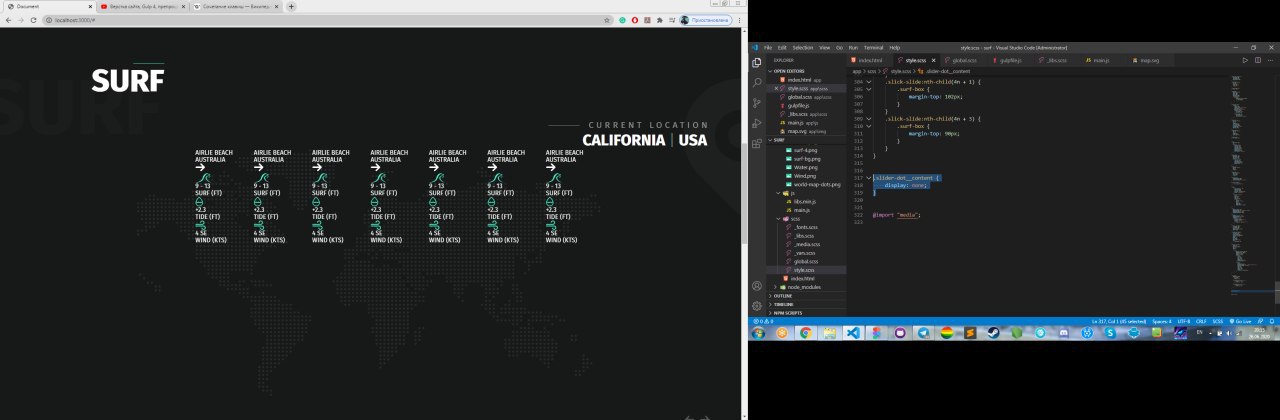The image size is (1280, 420).
Task: Open the Run and Debug view
Action: click(x=757, y=123)
